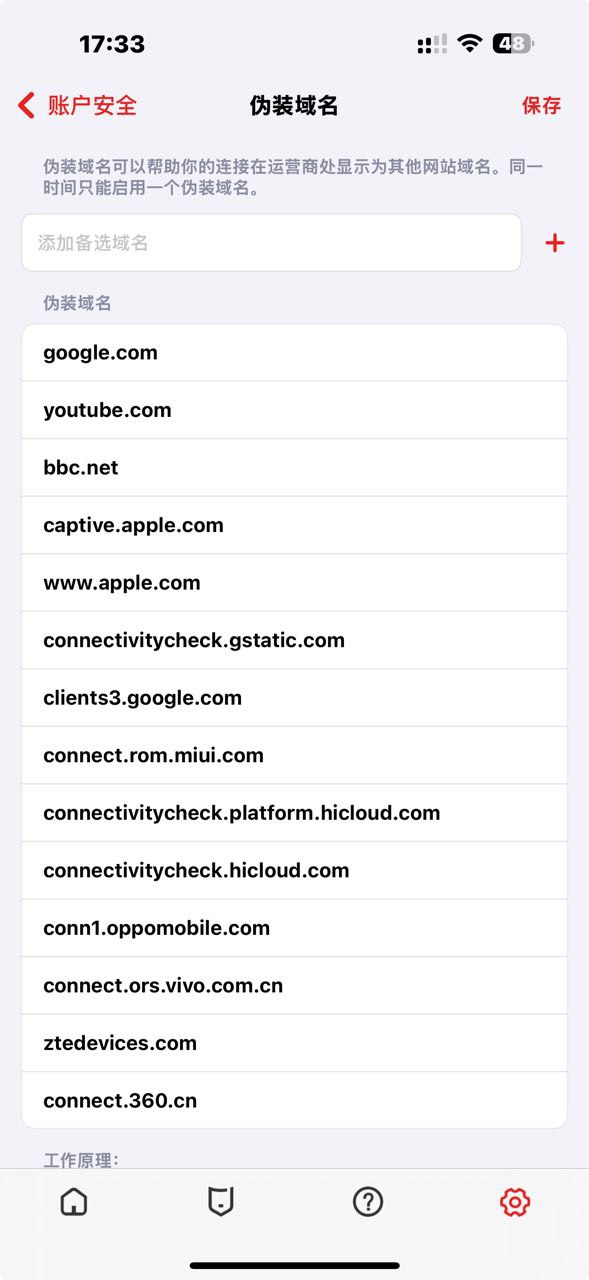The image size is (589, 1280).
Task: Select ztedevices.com domain row
Action: (x=294, y=1043)
